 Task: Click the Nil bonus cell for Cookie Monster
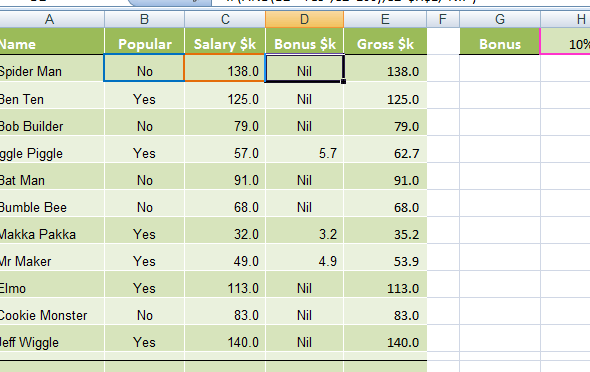304,312
